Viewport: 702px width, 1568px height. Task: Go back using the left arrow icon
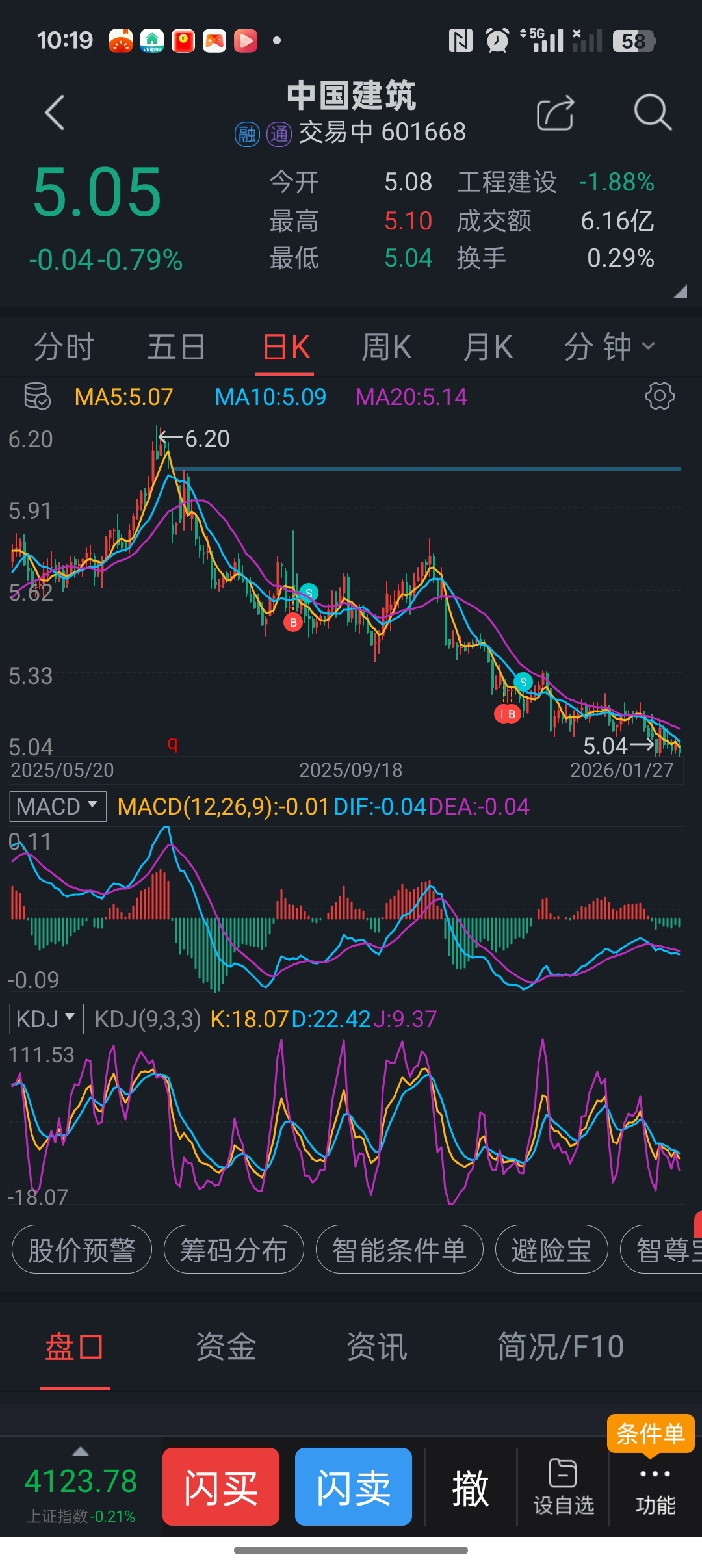(55, 112)
